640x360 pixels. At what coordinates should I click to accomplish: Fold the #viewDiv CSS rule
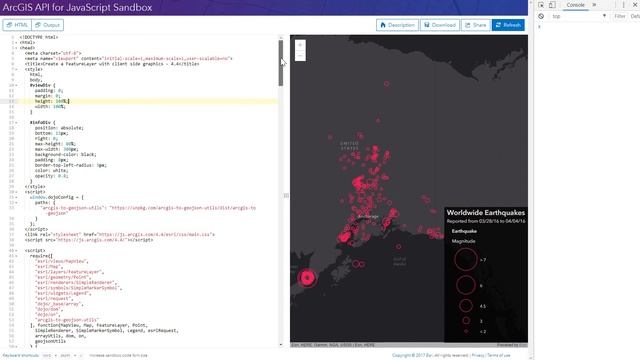click(x=16, y=85)
